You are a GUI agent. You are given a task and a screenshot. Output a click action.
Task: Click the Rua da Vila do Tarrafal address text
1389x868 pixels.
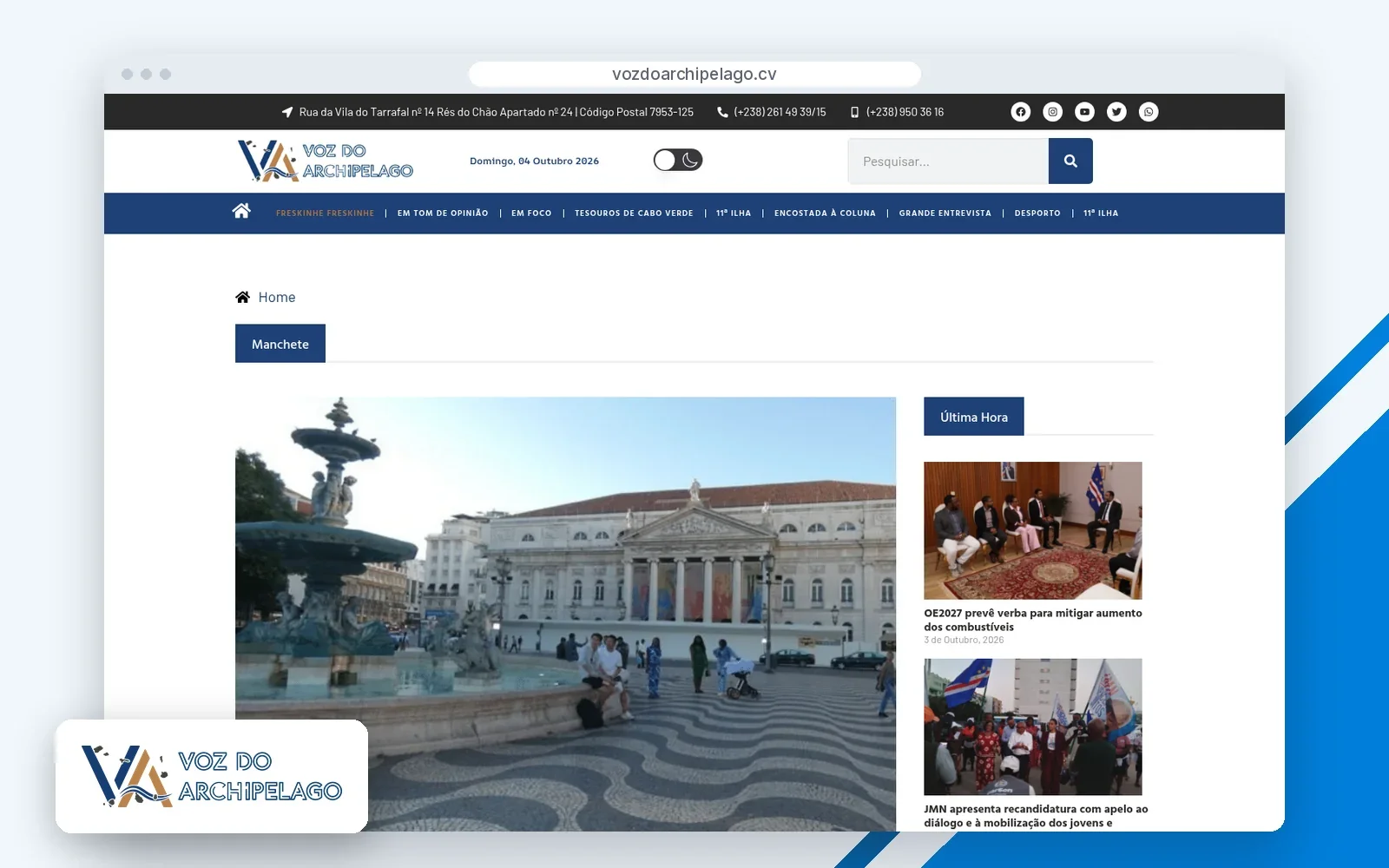497,112
